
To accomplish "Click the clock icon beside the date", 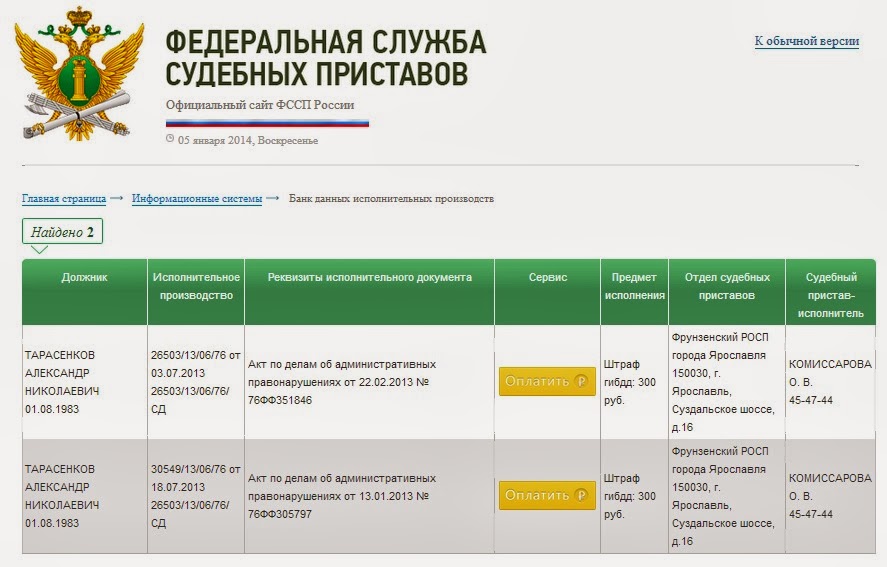I will (x=170, y=139).
